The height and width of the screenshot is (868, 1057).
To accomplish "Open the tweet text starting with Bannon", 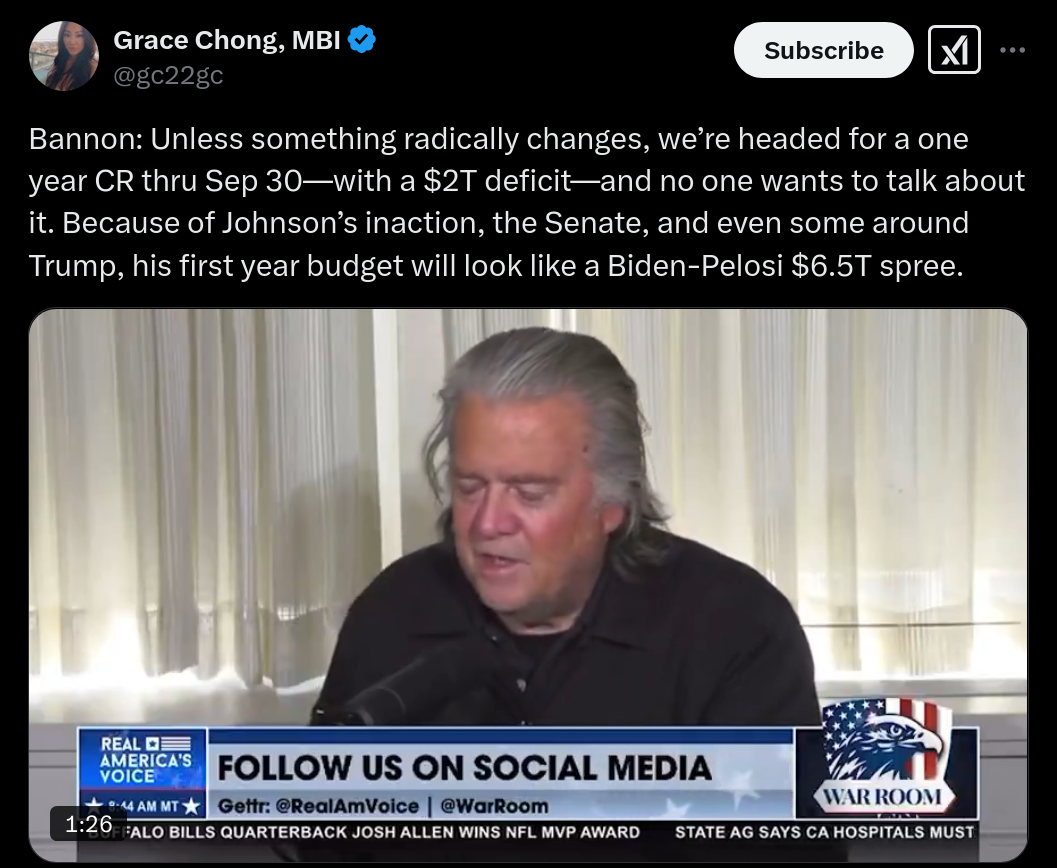I will pos(527,202).
